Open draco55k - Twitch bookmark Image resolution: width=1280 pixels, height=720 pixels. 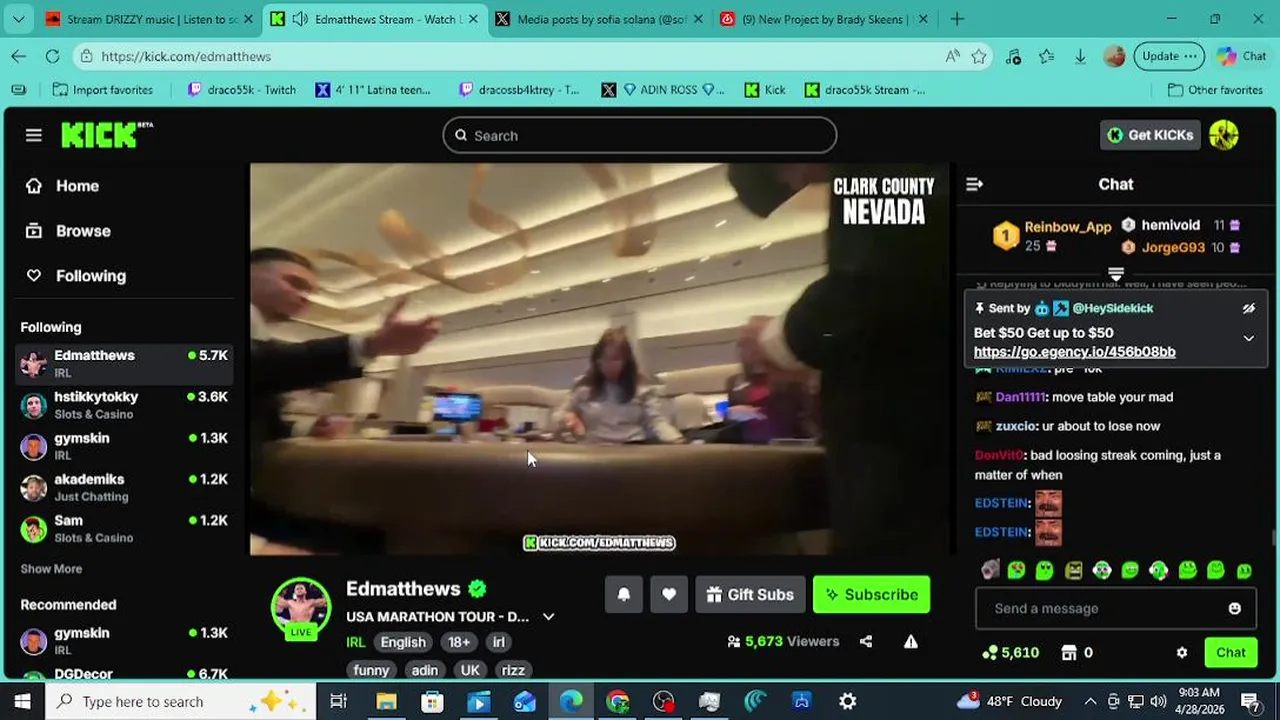[241, 90]
